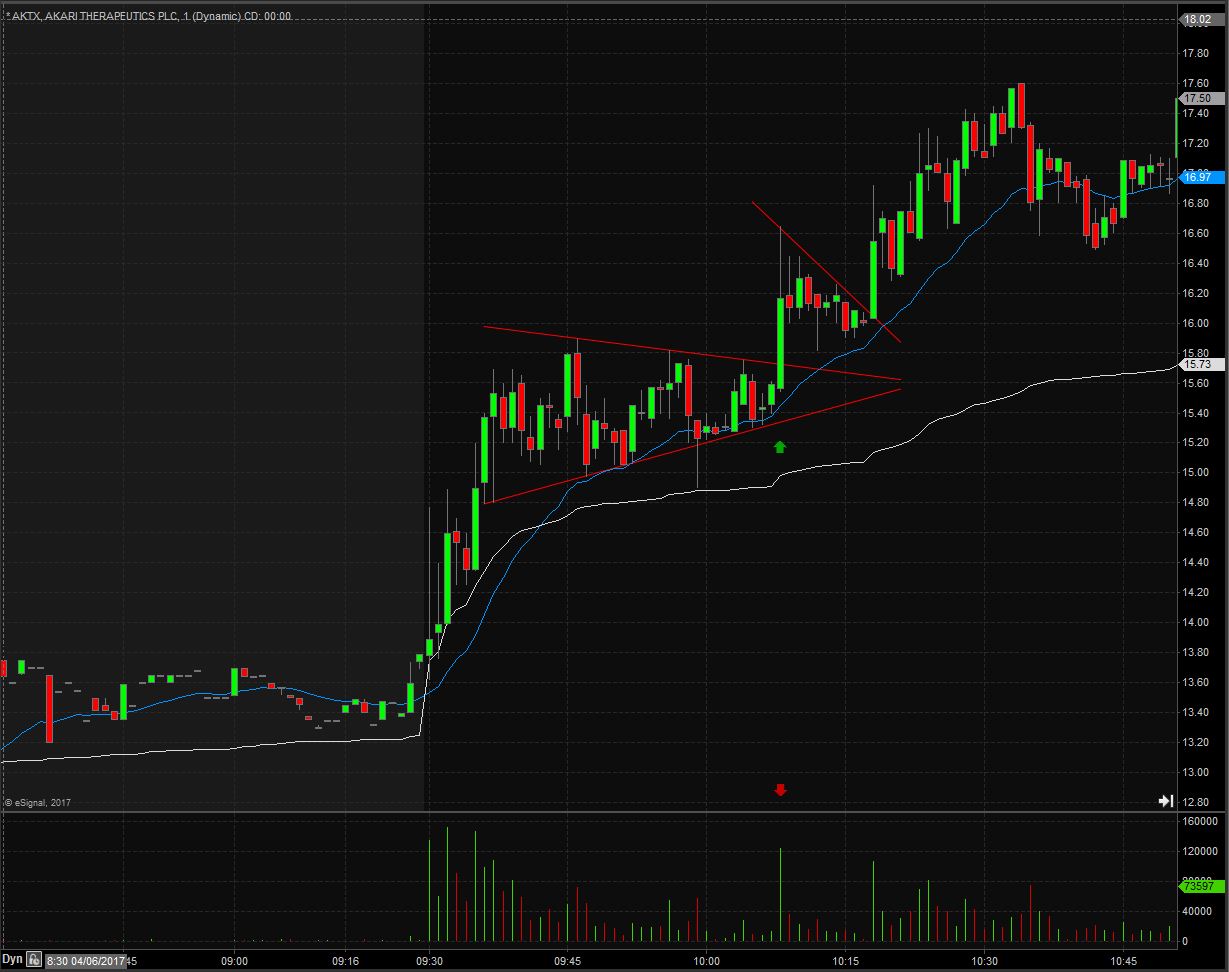Click the 09:16 time axis label
1229x972 pixels.
346,960
